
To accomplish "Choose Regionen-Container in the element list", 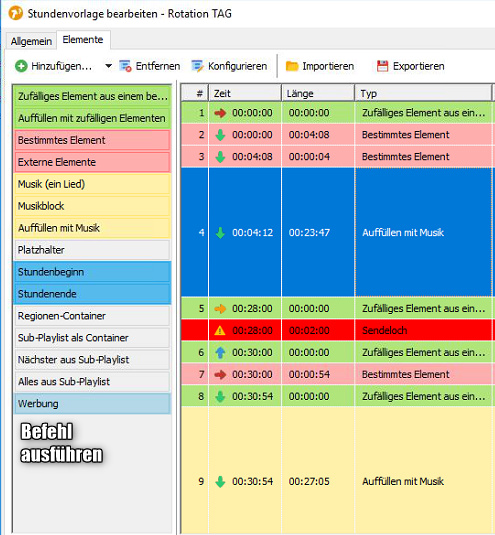I will [x=92, y=316].
